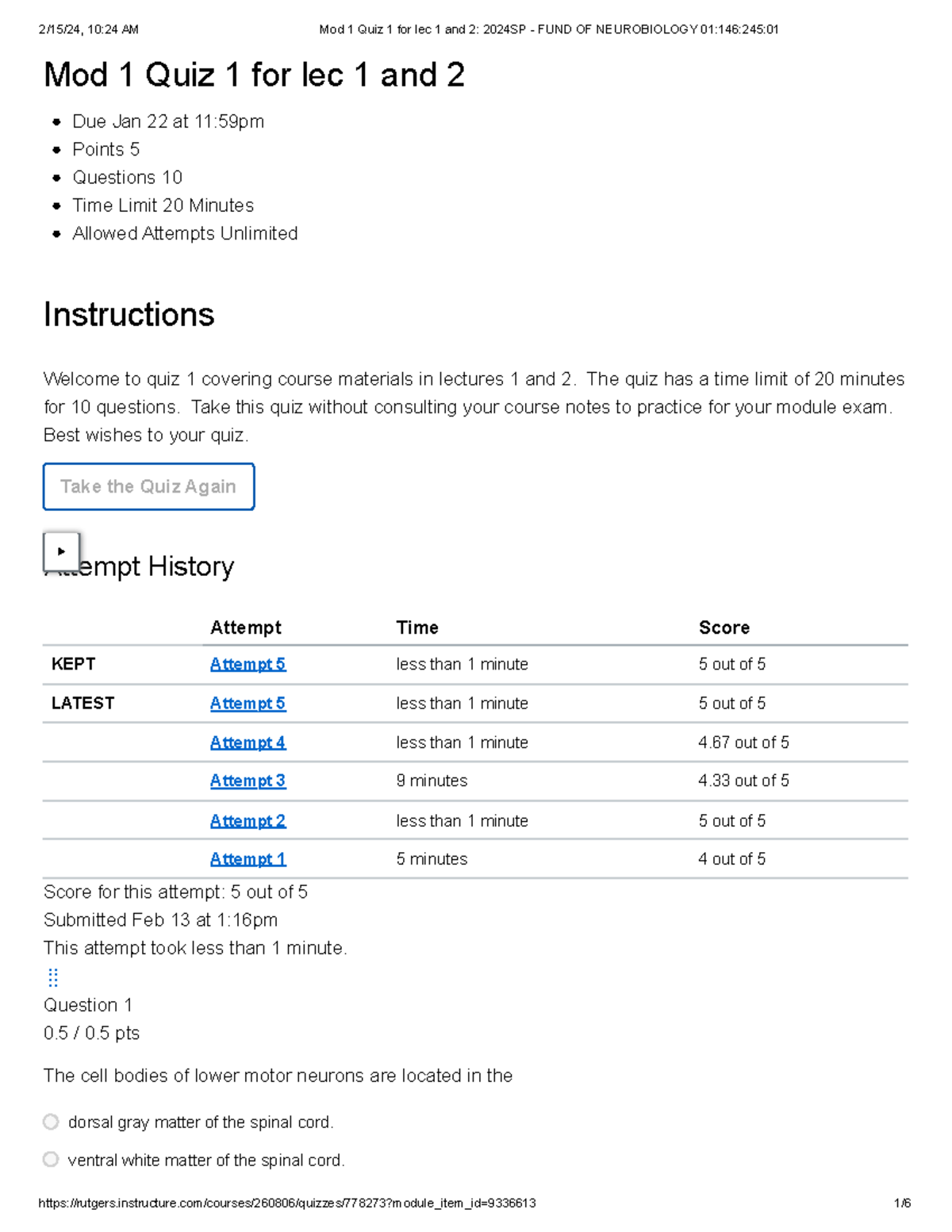952x1232 pixels.
Task: Expand the Attempt History arrow toggle
Action: coord(61,551)
